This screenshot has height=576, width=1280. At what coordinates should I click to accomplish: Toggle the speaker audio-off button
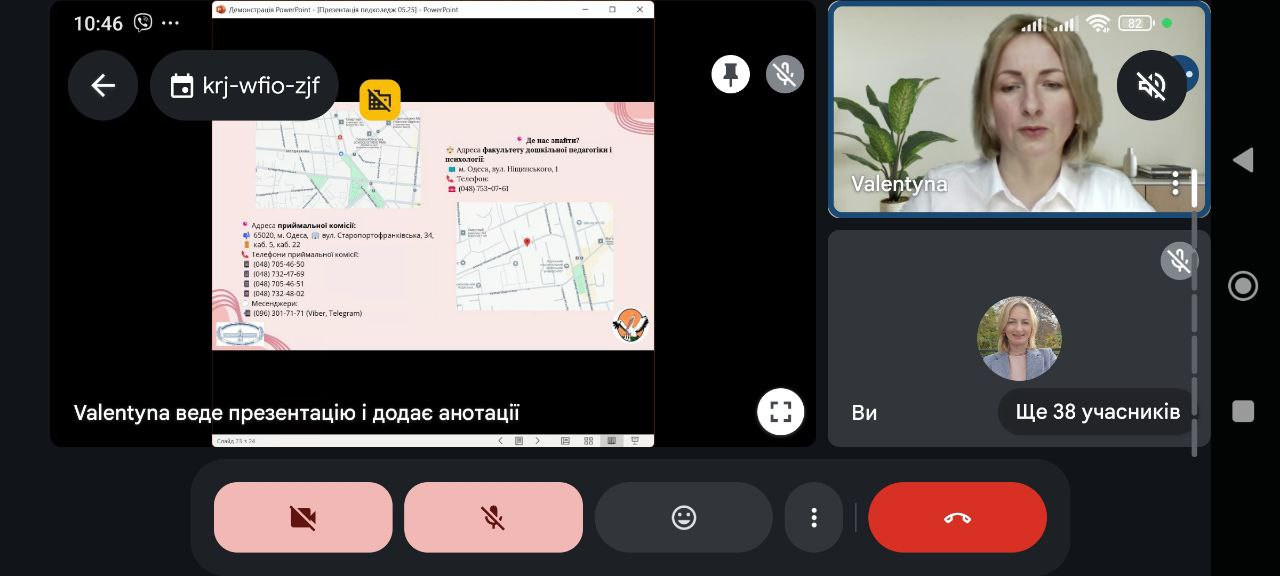pyautogui.click(x=1152, y=85)
